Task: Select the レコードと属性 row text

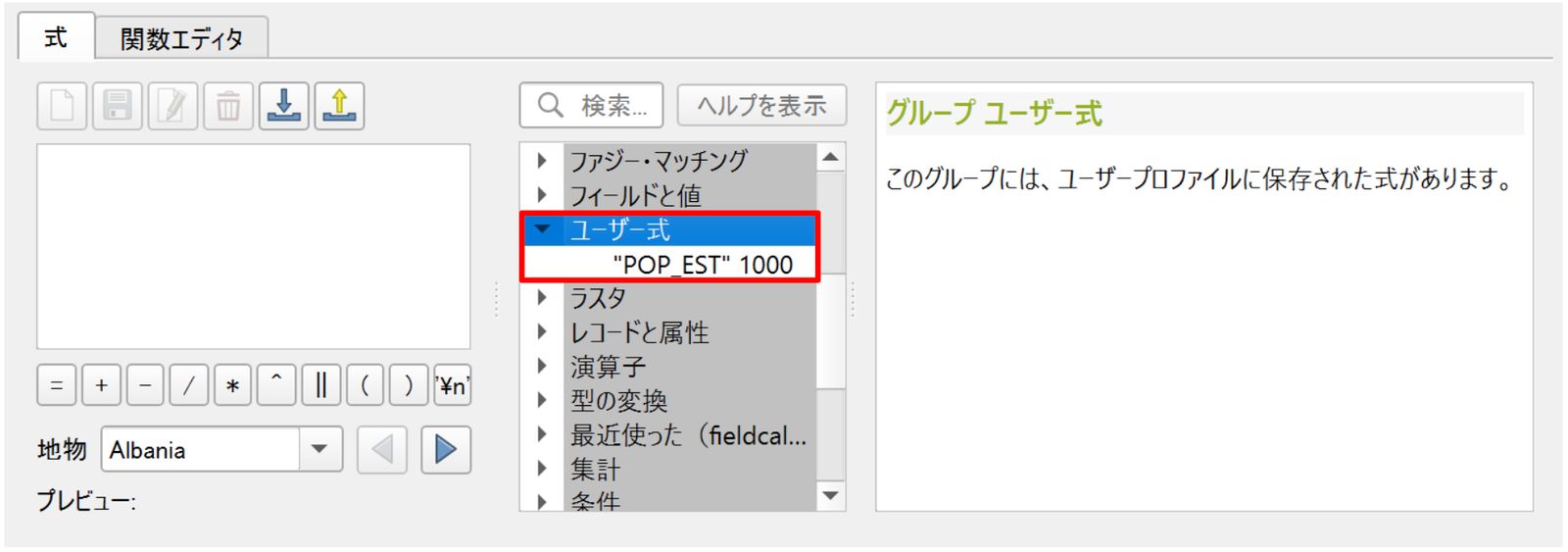Action: pos(639,332)
